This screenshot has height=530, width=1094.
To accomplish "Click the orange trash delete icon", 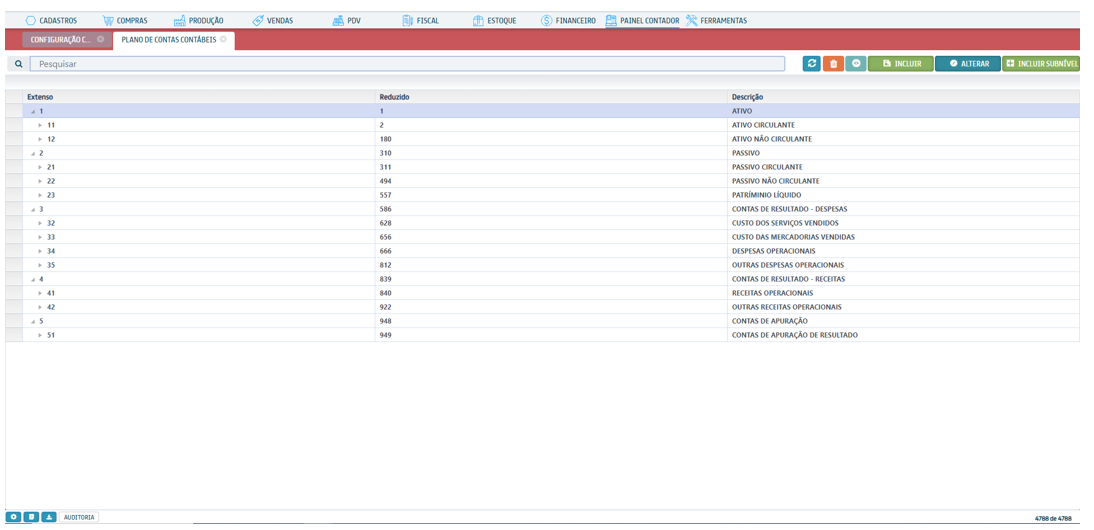I will coord(832,63).
